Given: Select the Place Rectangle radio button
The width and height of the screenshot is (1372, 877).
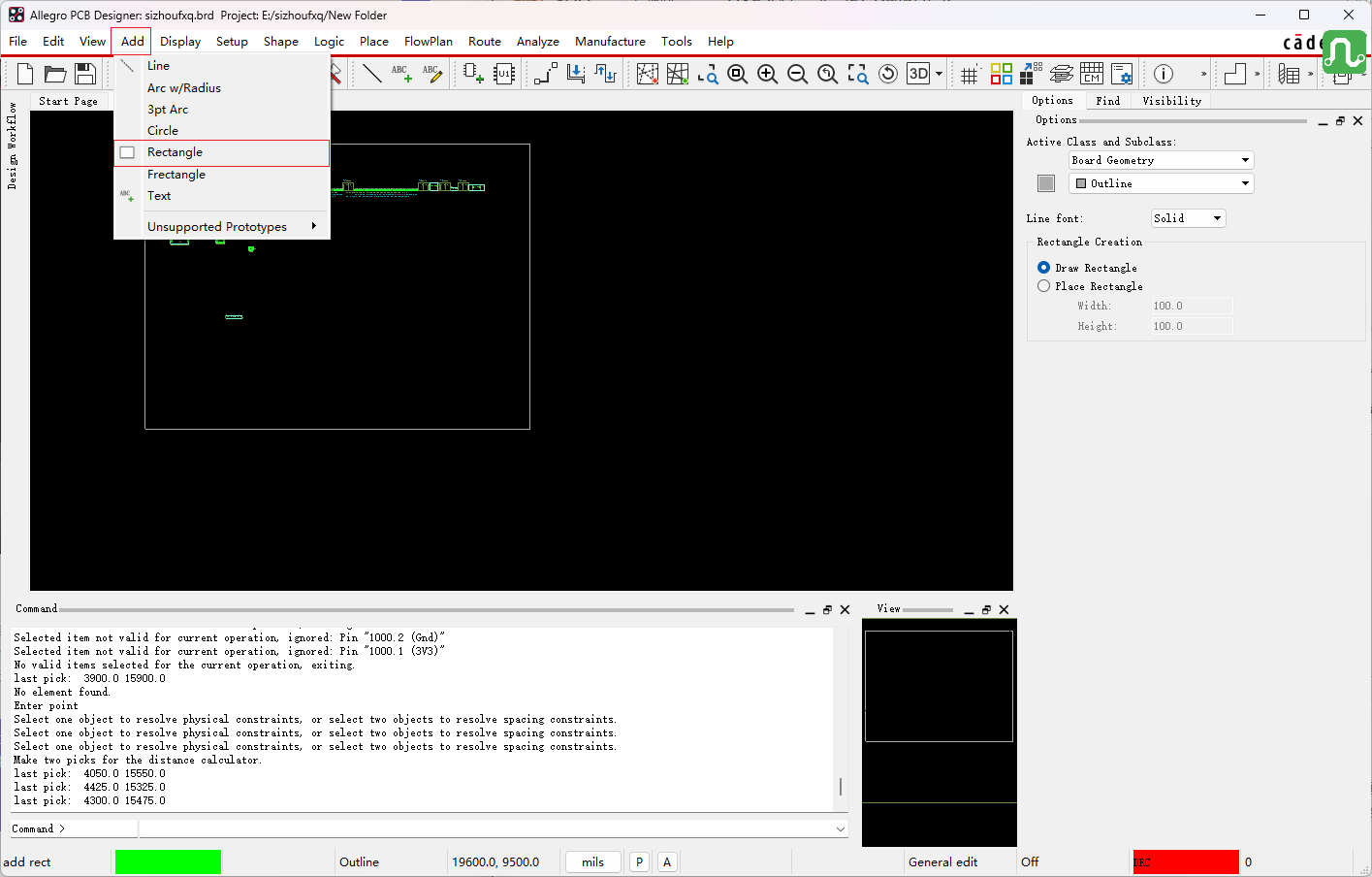Looking at the screenshot, I should tap(1043, 286).
